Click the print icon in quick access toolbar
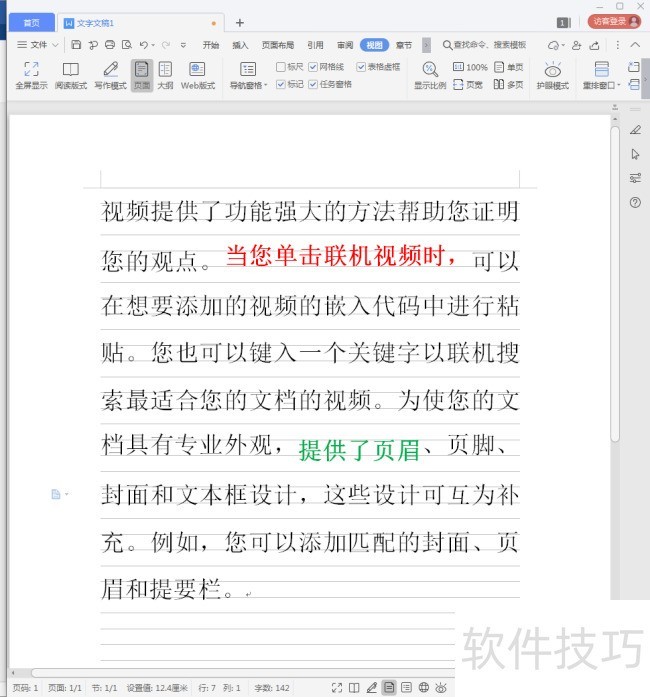 coord(110,45)
